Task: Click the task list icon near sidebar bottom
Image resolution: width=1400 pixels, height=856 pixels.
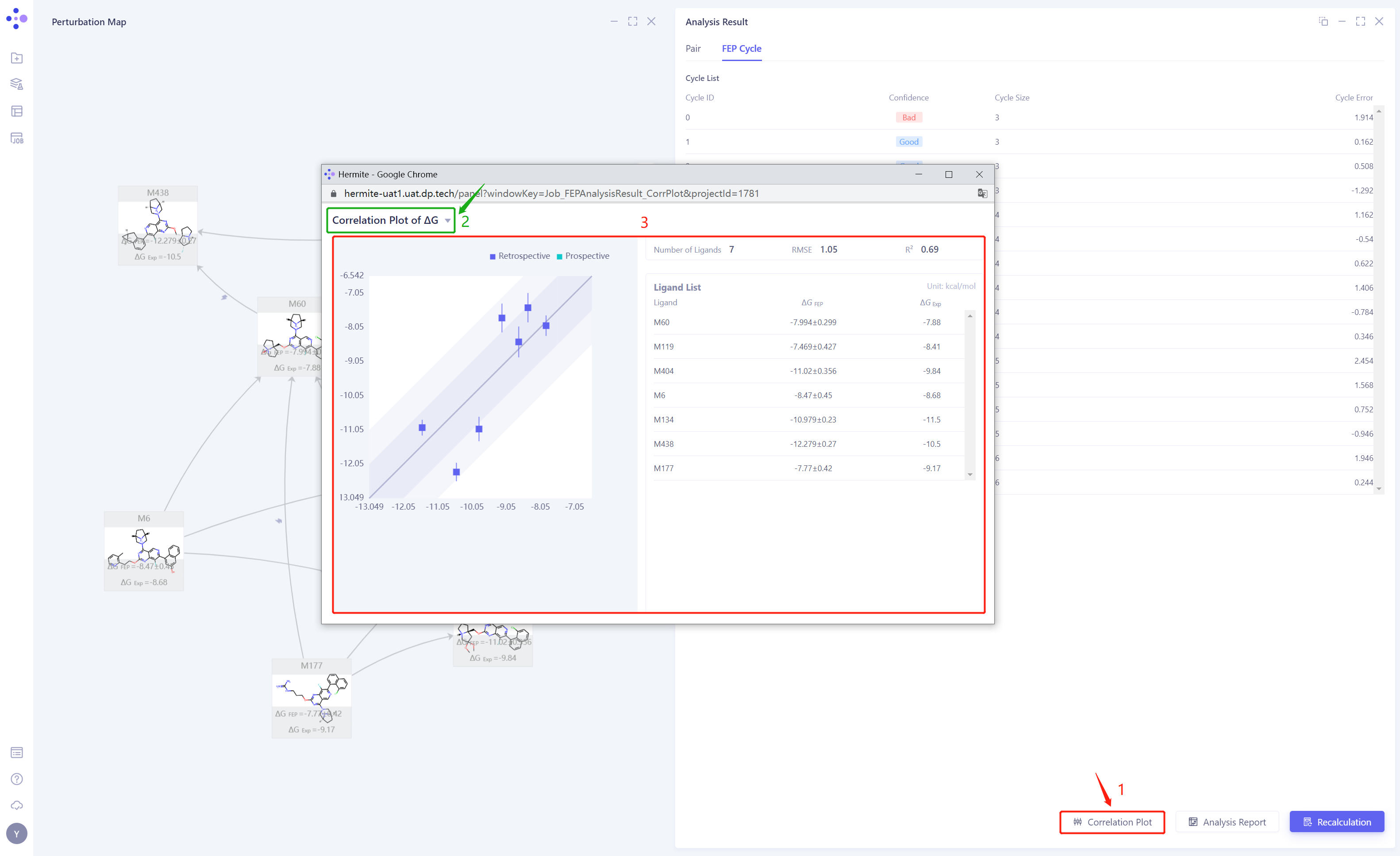Action: pos(16,752)
